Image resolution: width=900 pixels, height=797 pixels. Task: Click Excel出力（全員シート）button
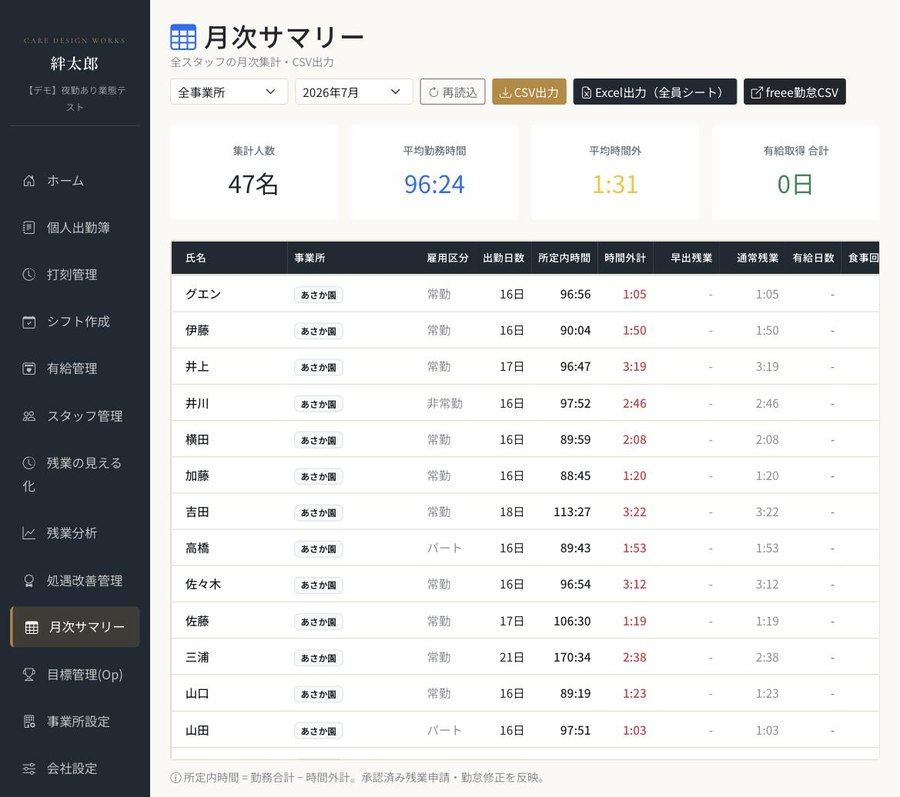click(x=654, y=92)
